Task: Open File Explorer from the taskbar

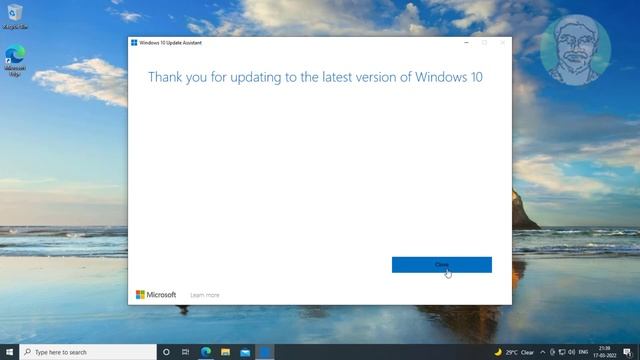Action: [225, 352]
